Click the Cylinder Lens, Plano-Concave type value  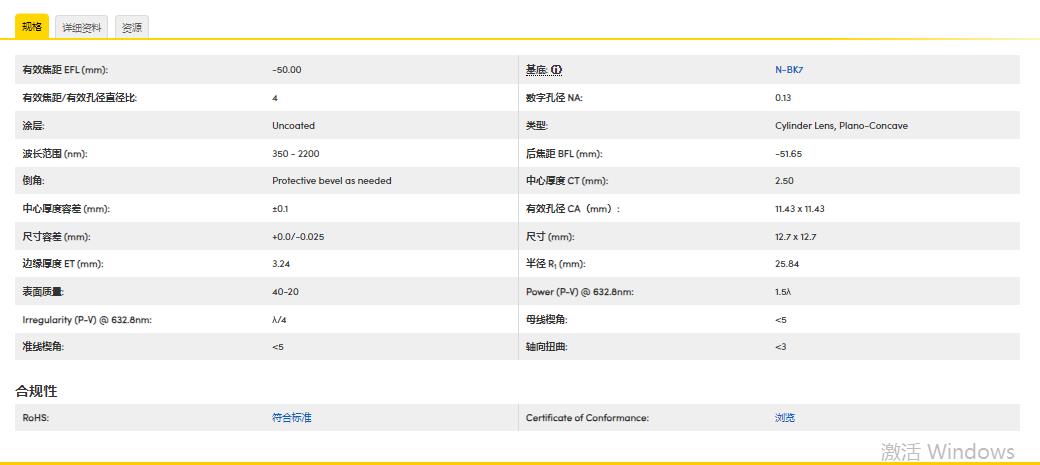(x=841, y=126)
